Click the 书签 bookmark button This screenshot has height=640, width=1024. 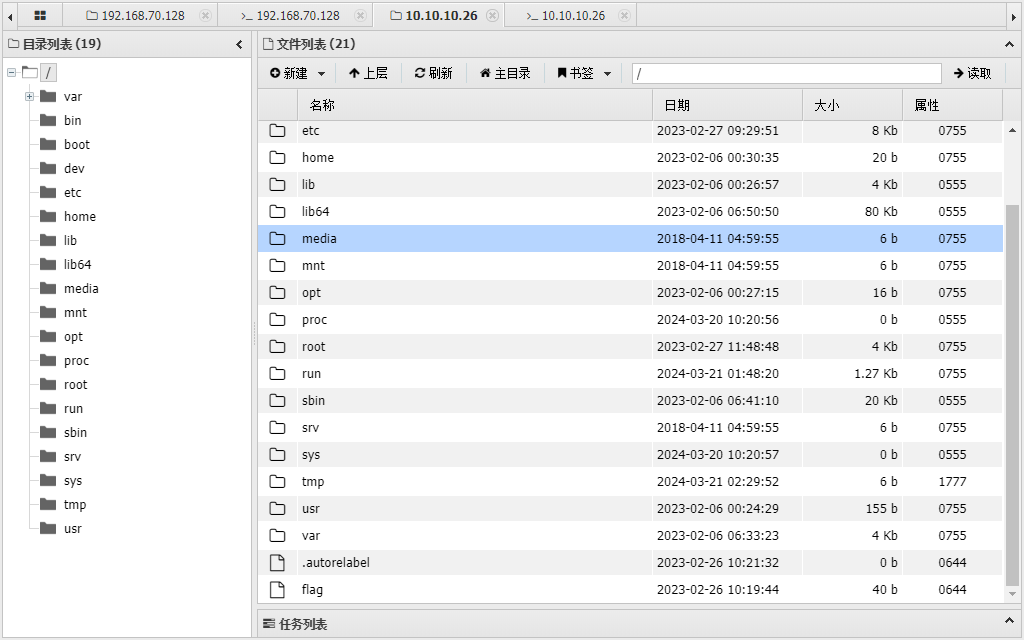pos(575,73)
